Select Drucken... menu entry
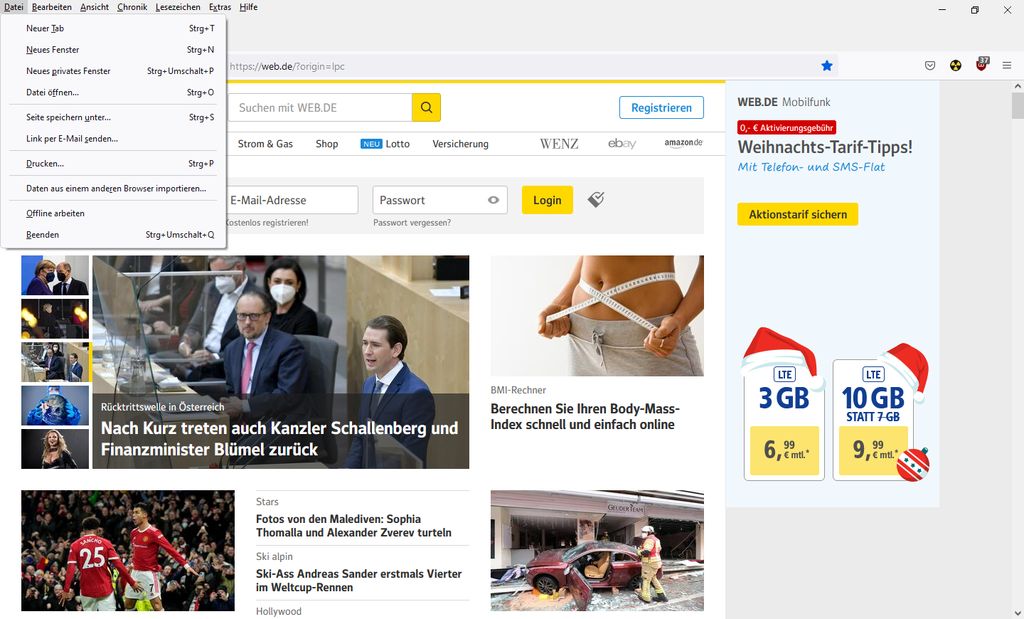The width and height of the screenshot is (1024, 619). (x=114, y=164)
